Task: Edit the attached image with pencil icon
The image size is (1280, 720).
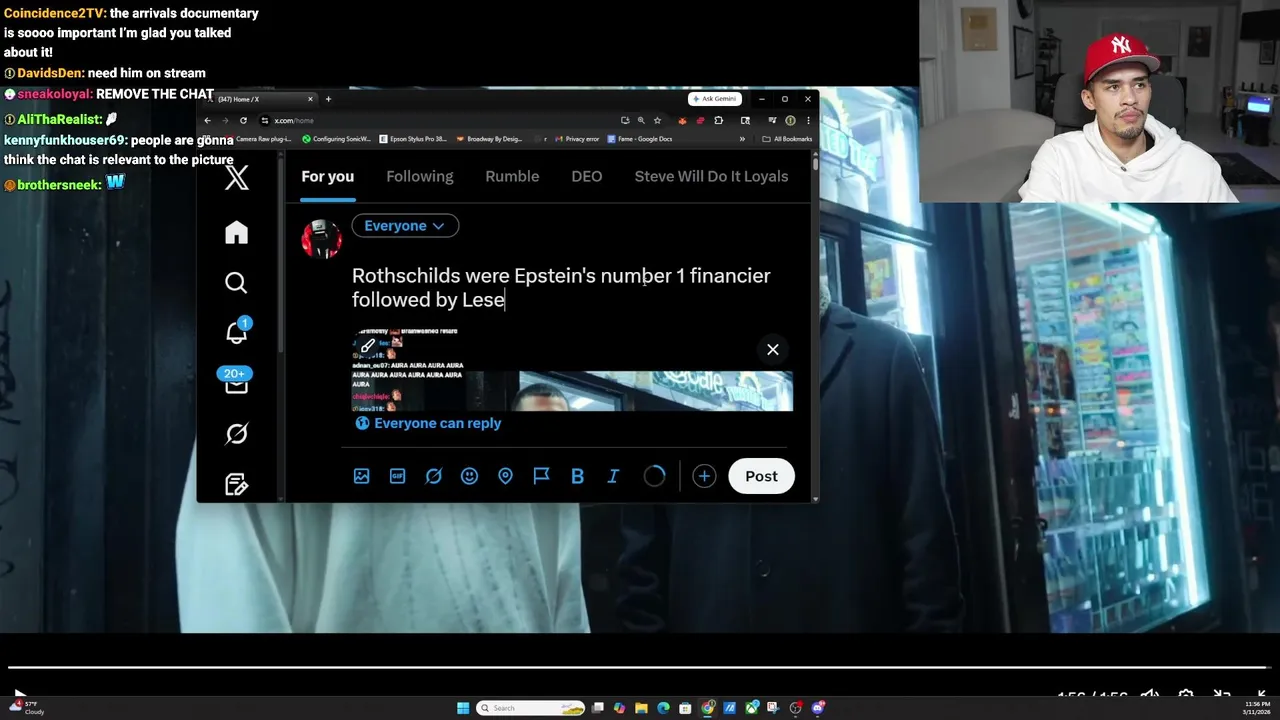Action: (368, 346)
